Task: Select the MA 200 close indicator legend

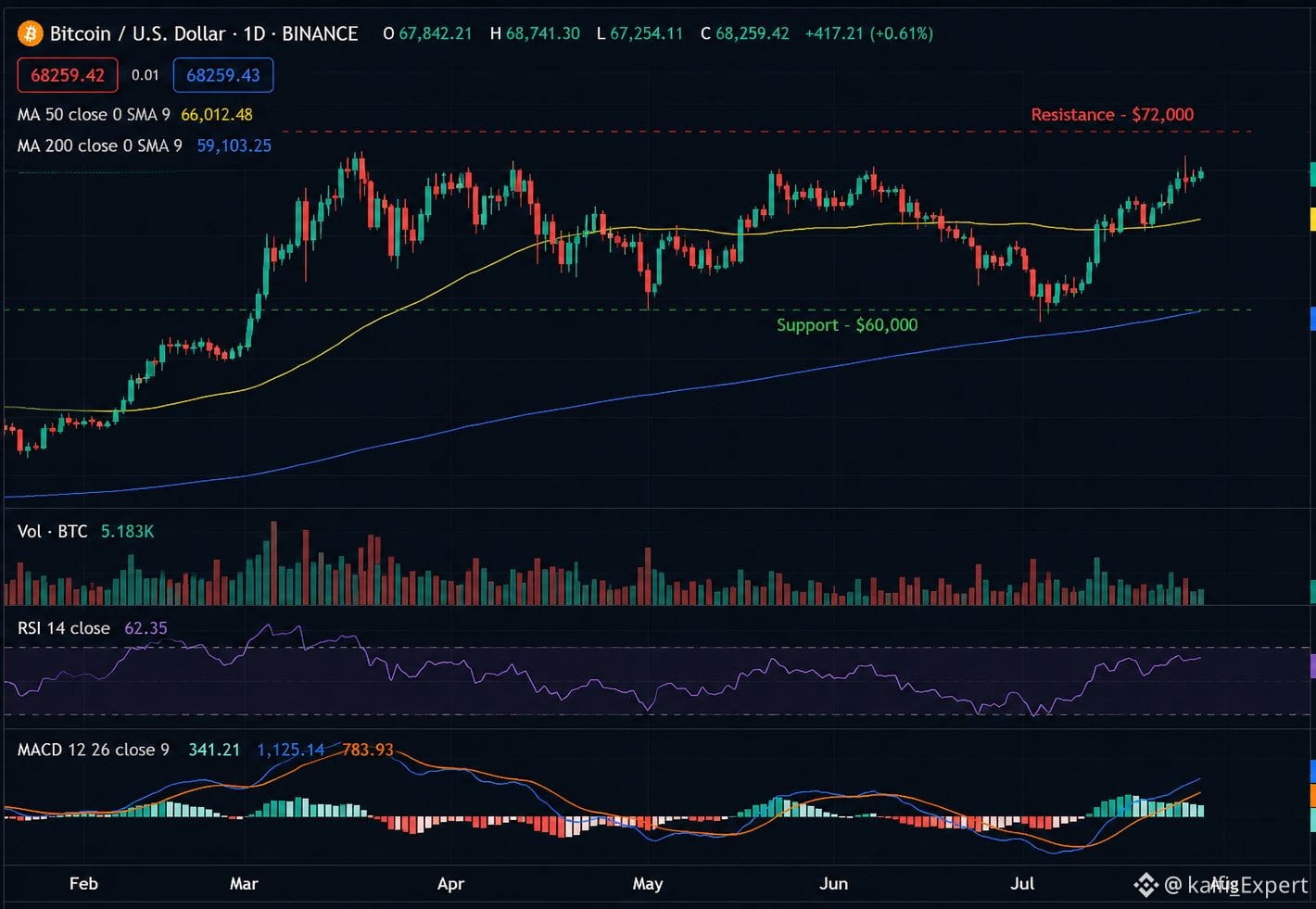Action: 100,145
